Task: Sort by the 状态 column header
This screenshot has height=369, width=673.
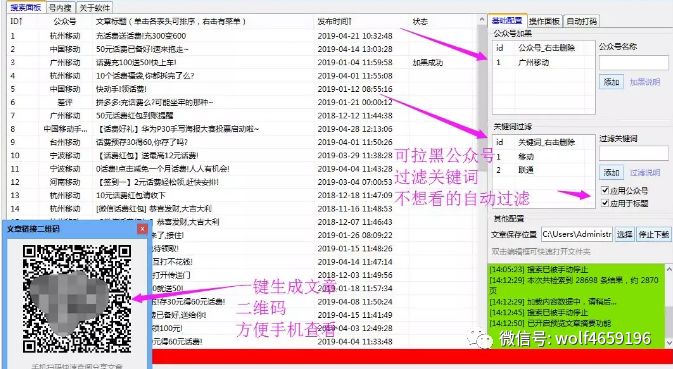Action: [420, 21]
